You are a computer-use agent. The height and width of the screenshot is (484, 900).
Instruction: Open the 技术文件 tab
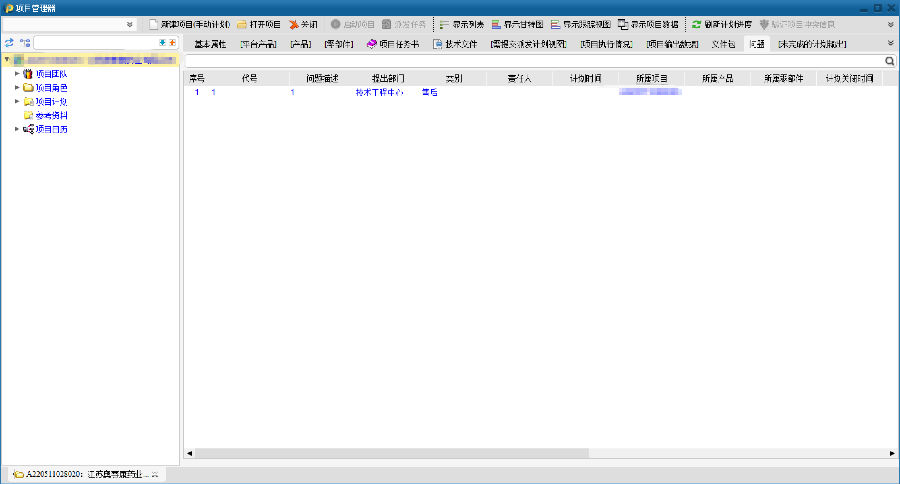(x=455, y=44)
